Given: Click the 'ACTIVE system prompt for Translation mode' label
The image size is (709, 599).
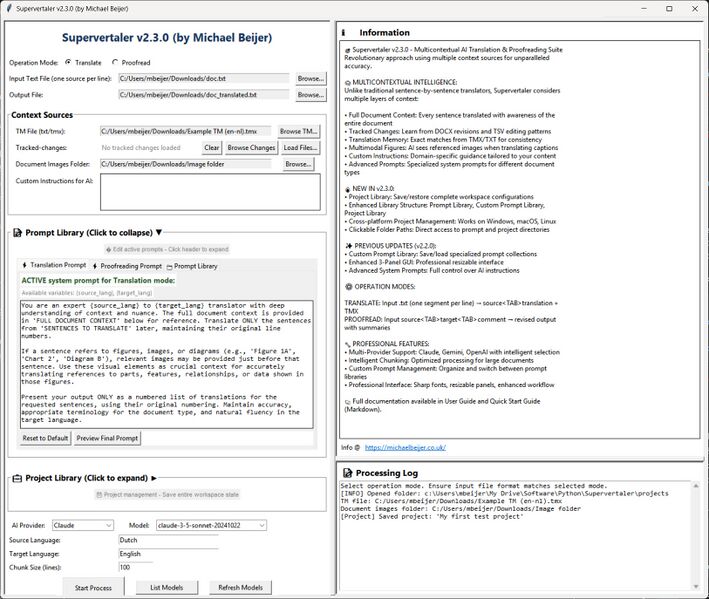Looking at the screenshot, I should (x=98, y=280).
